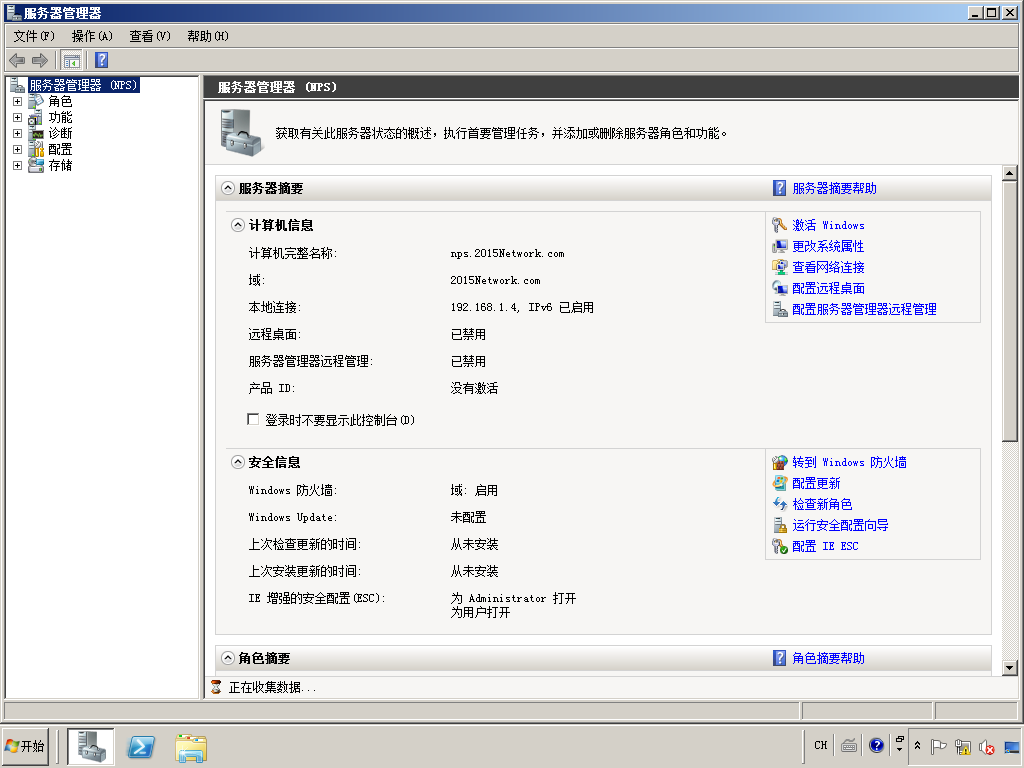Click the Windows 防火墙 firewall icon
This screenshot has width=1024, height=768.
click(x=780, y=462)
